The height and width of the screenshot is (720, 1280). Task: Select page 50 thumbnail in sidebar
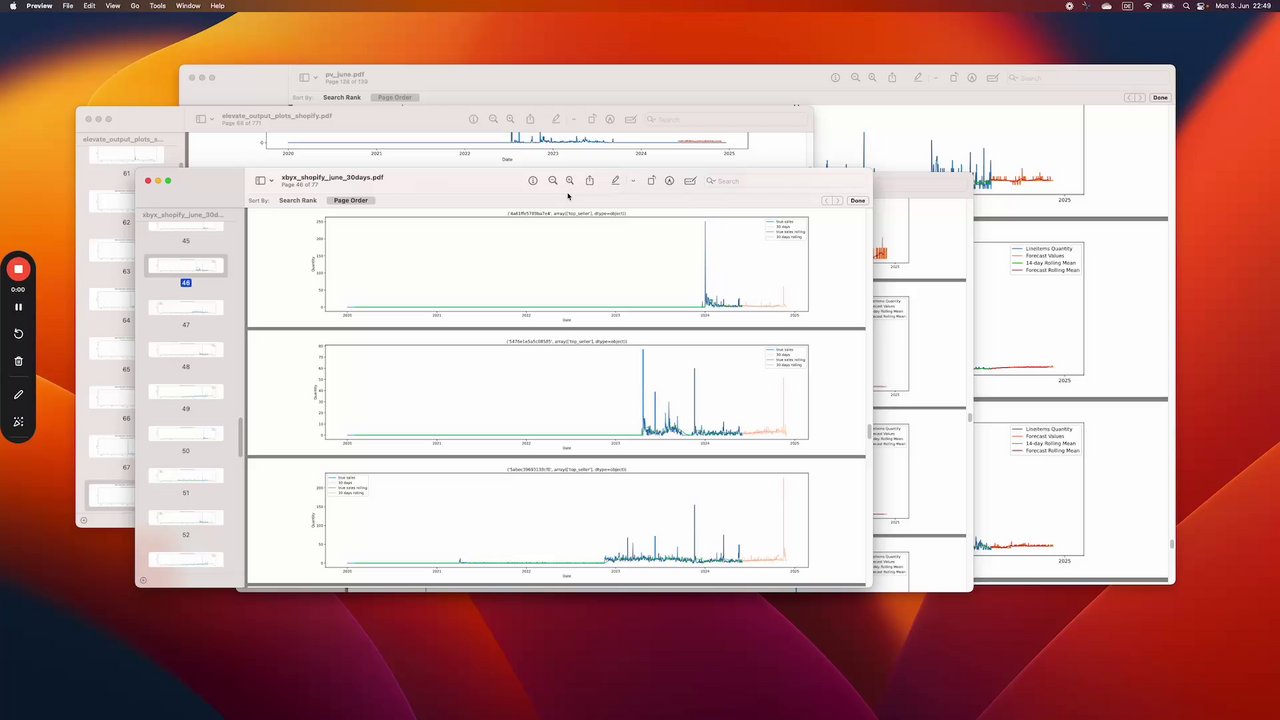186,434
